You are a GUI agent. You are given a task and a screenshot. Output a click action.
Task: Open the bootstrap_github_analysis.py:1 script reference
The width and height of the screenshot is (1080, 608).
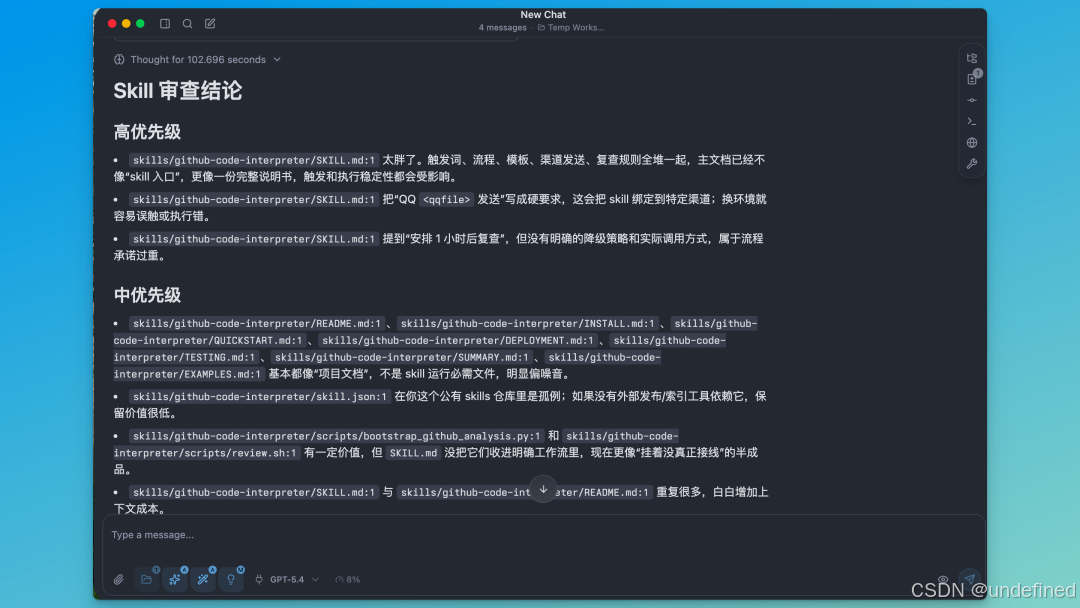pyautogui.click(x=337, y=437)
